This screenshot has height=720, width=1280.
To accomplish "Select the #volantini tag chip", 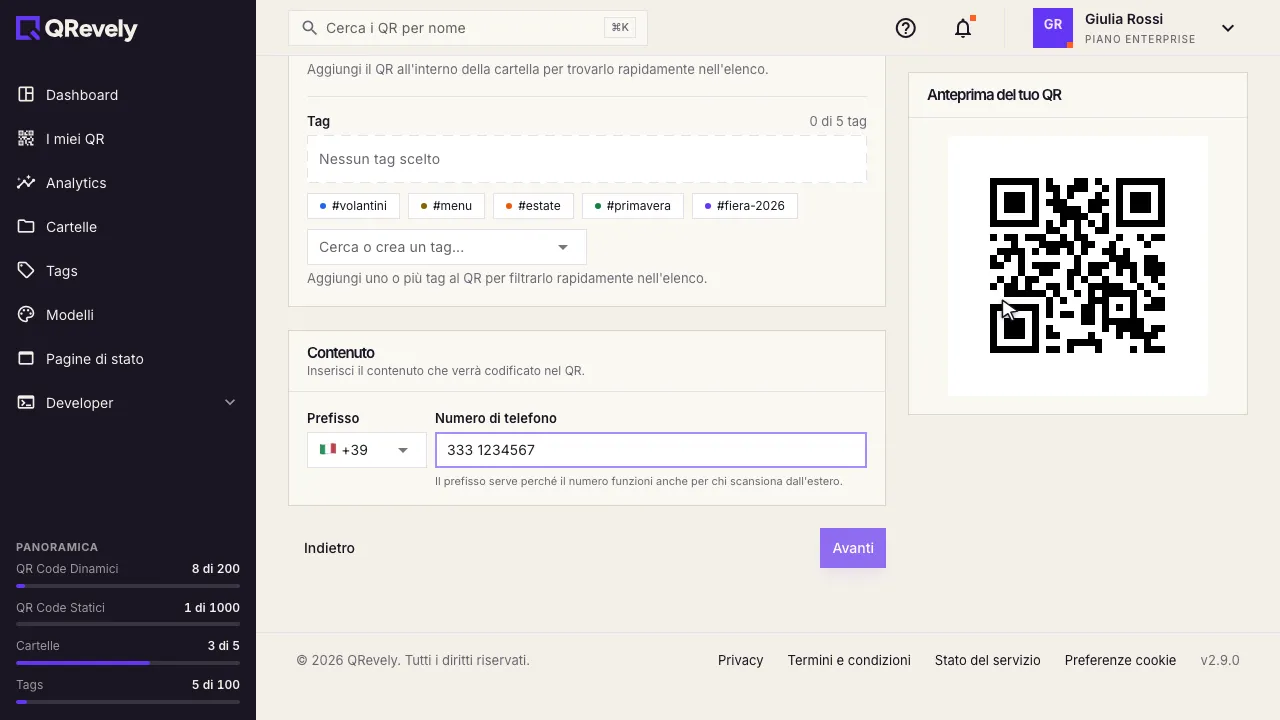I will click(x=354, y=206).
